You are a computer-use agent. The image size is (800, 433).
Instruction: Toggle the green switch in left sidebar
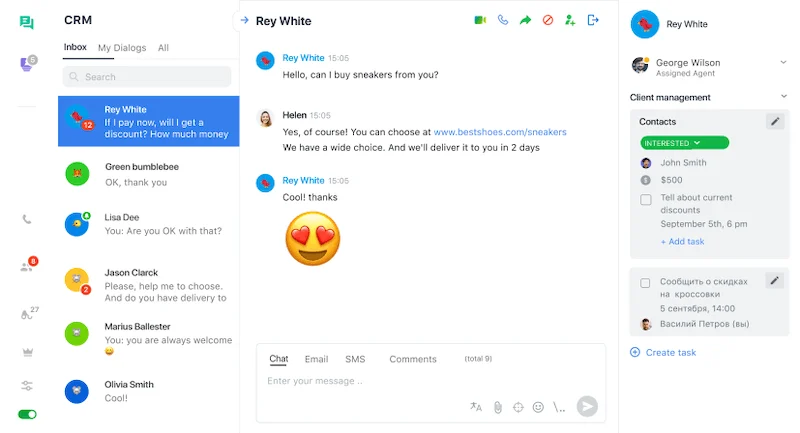coord(27,414)
